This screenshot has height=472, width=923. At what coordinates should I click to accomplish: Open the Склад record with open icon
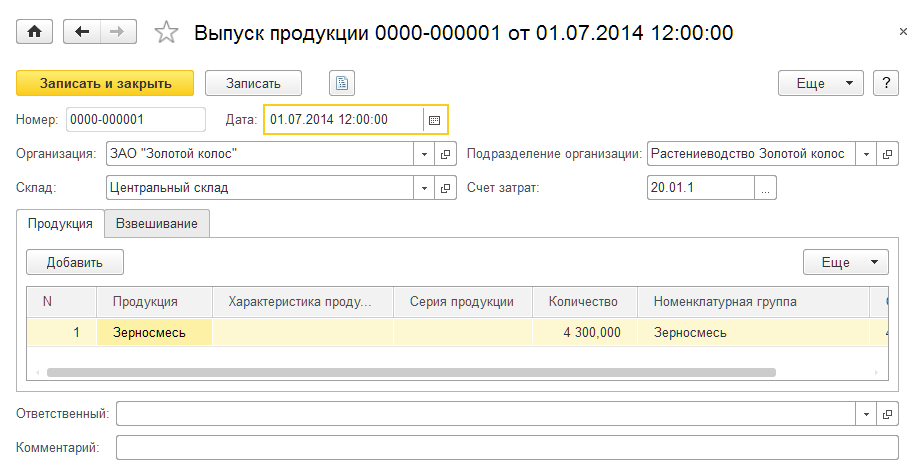coord(446,188)
